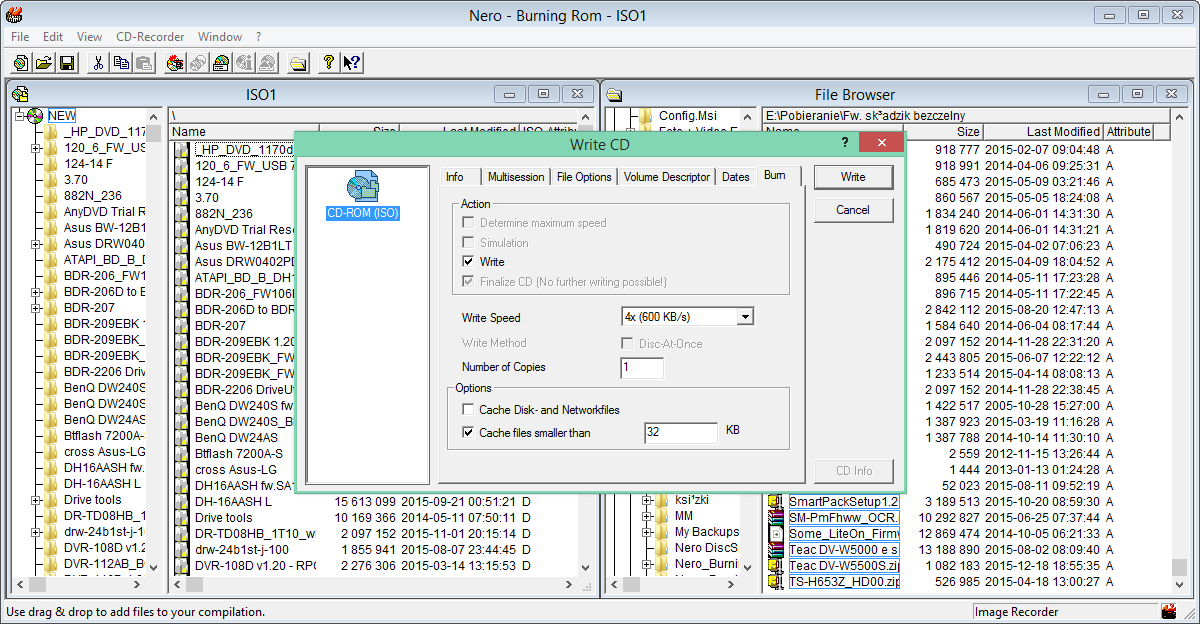This screenshot has height=624, width=1200.
Task: Click the File Browser folder toolbar icon
Action: coord(298,63)
